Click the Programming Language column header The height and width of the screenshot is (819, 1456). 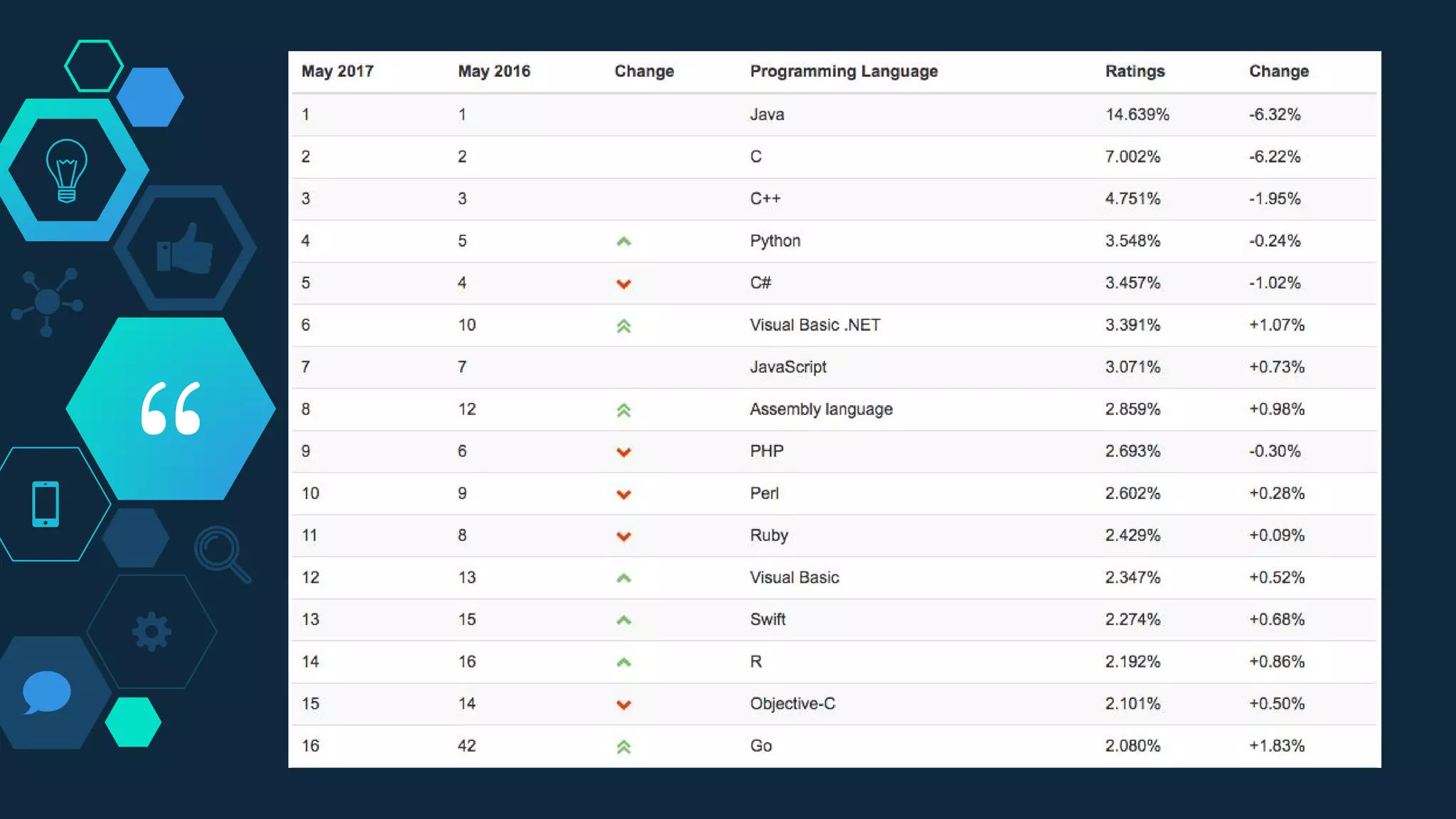pos(844,71)
